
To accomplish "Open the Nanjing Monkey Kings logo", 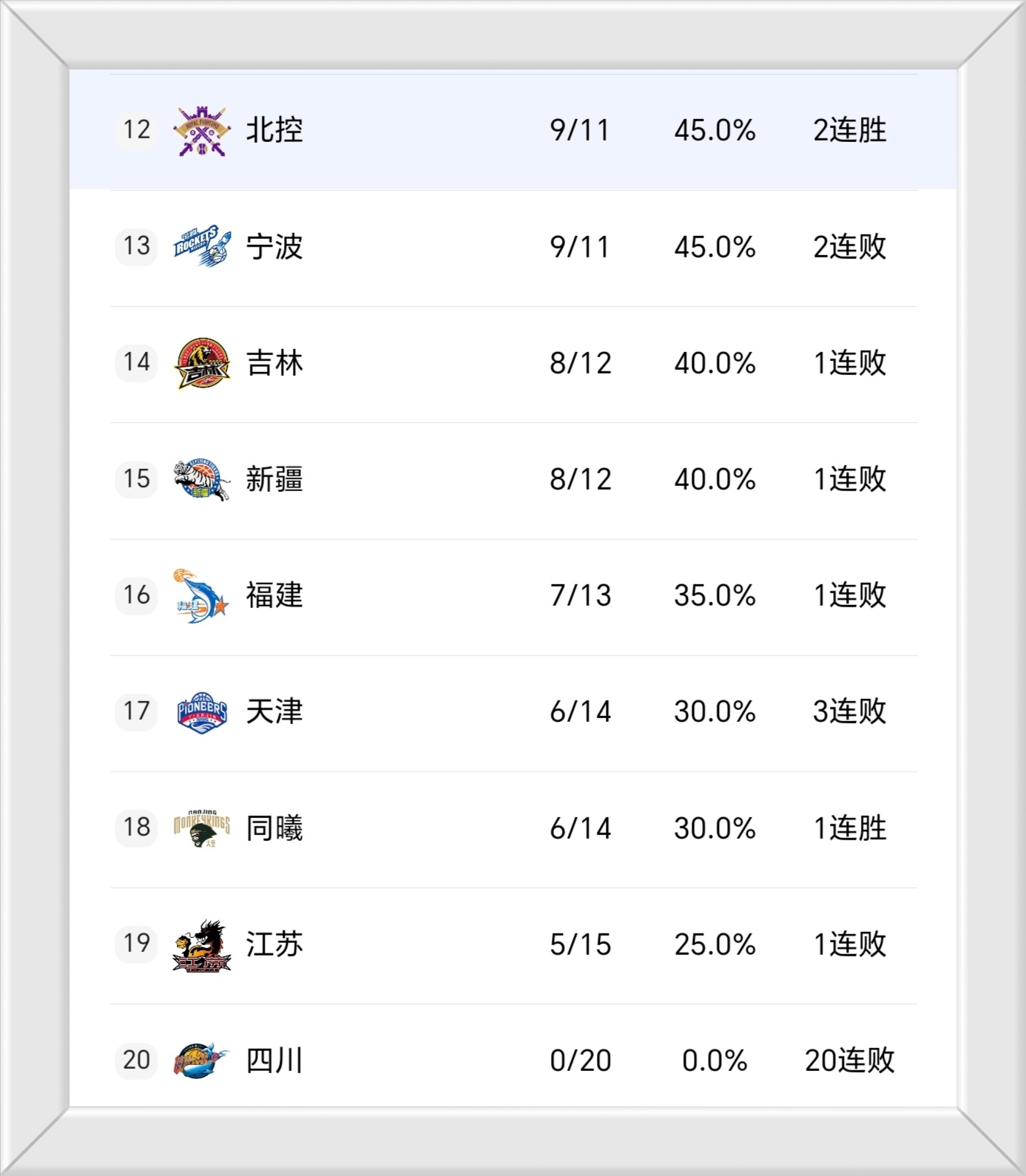I will pos(202,828).
